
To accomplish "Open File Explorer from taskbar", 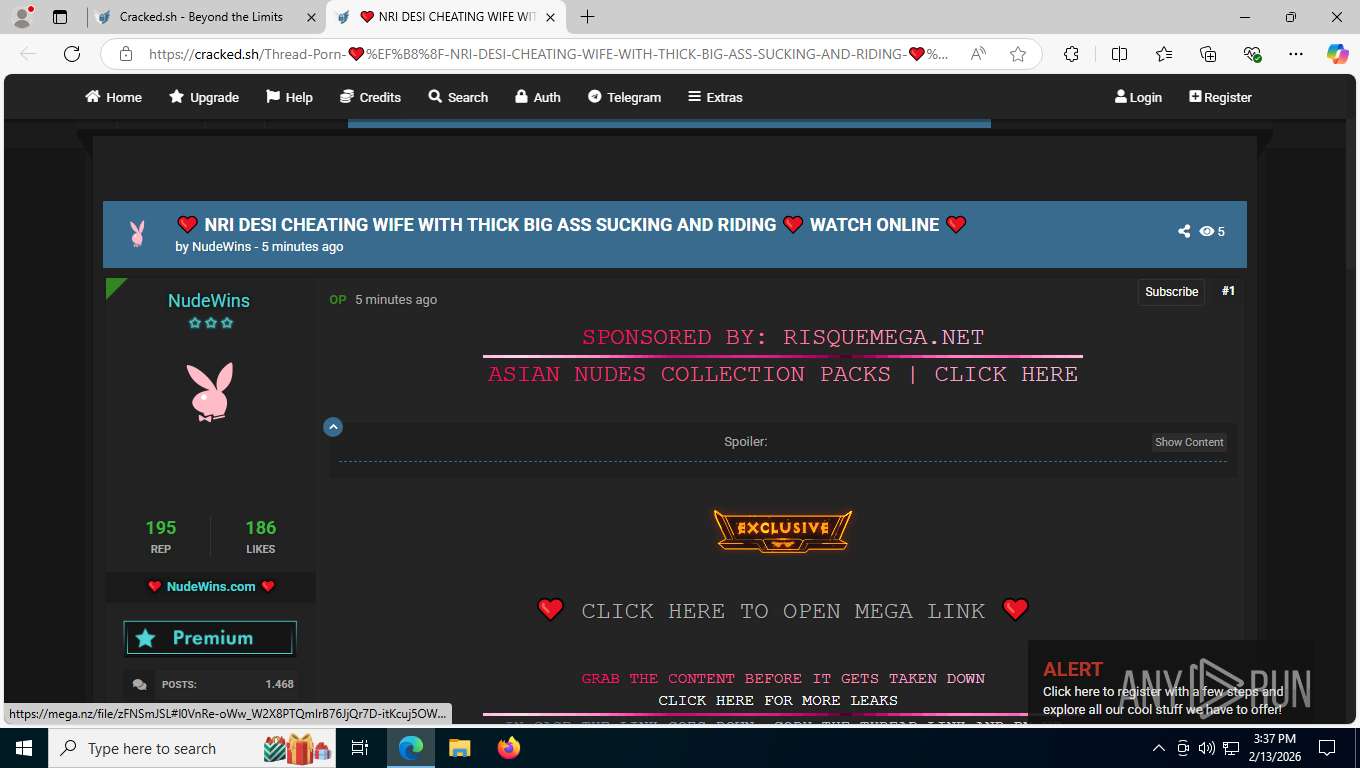I will [x=459, y=748].
